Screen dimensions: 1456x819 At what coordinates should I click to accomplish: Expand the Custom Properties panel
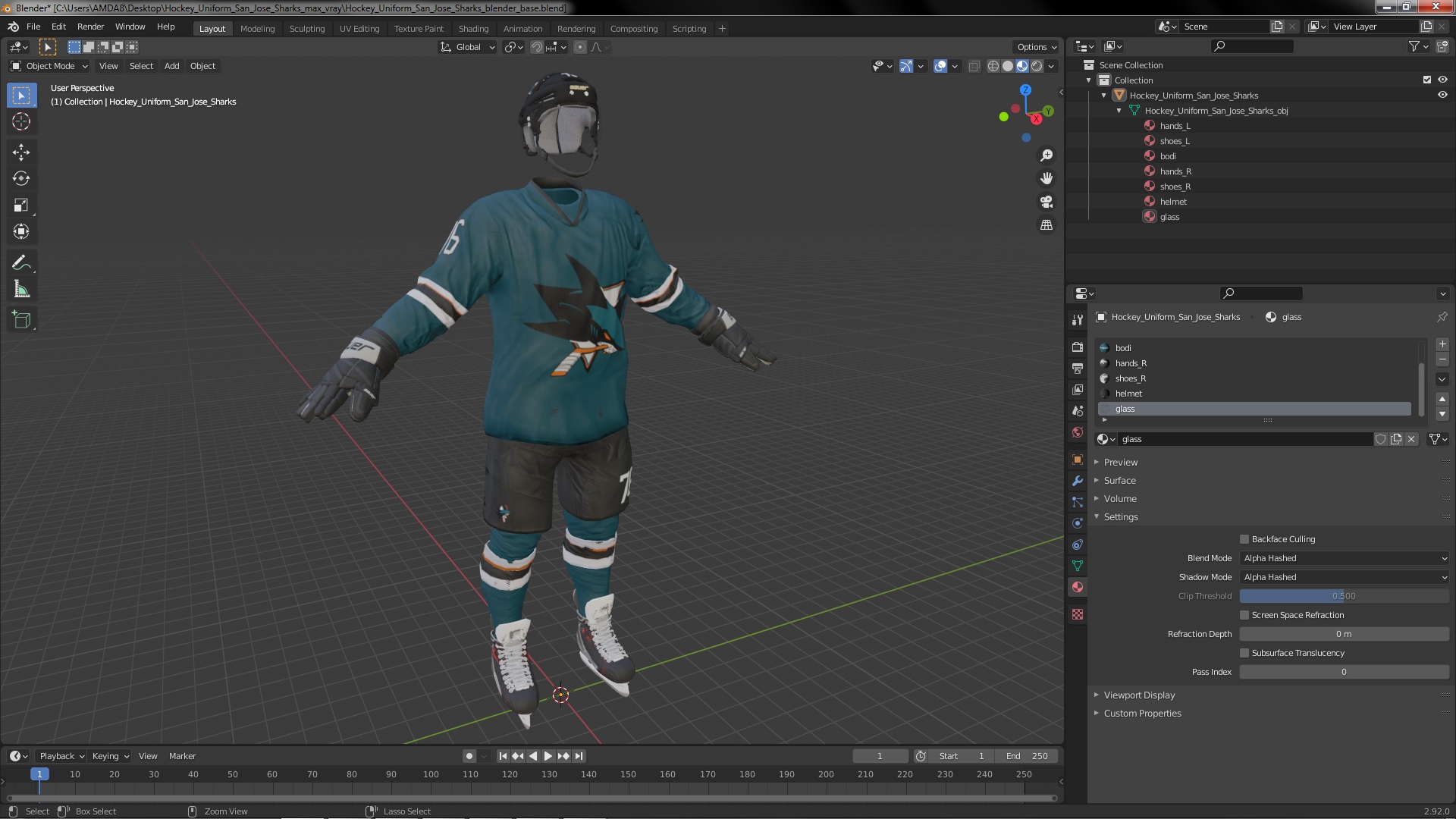coord(1142,714)
